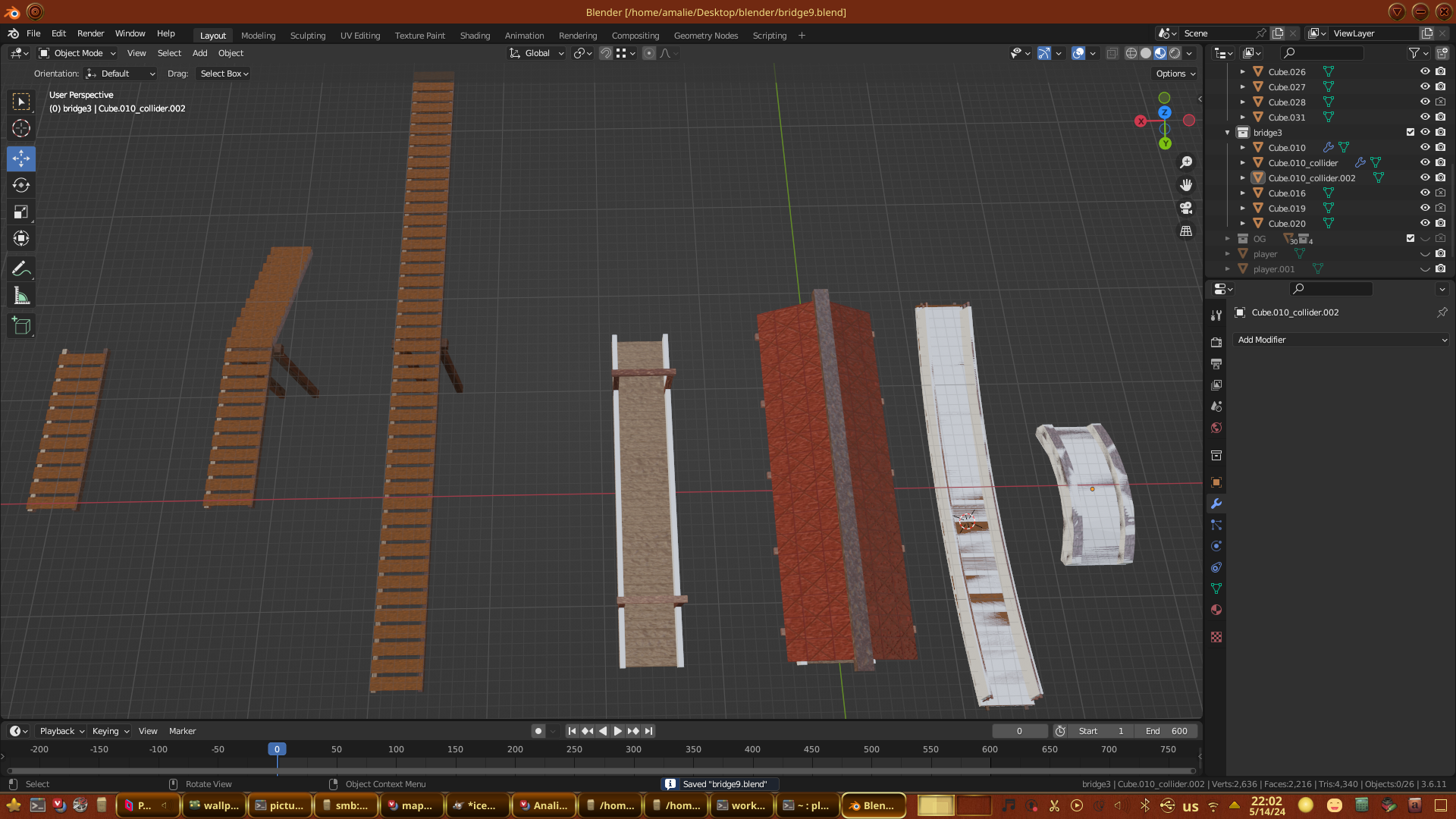Click the Add Cube tool icon
The image size is (1456, 819).
[21, 326]
